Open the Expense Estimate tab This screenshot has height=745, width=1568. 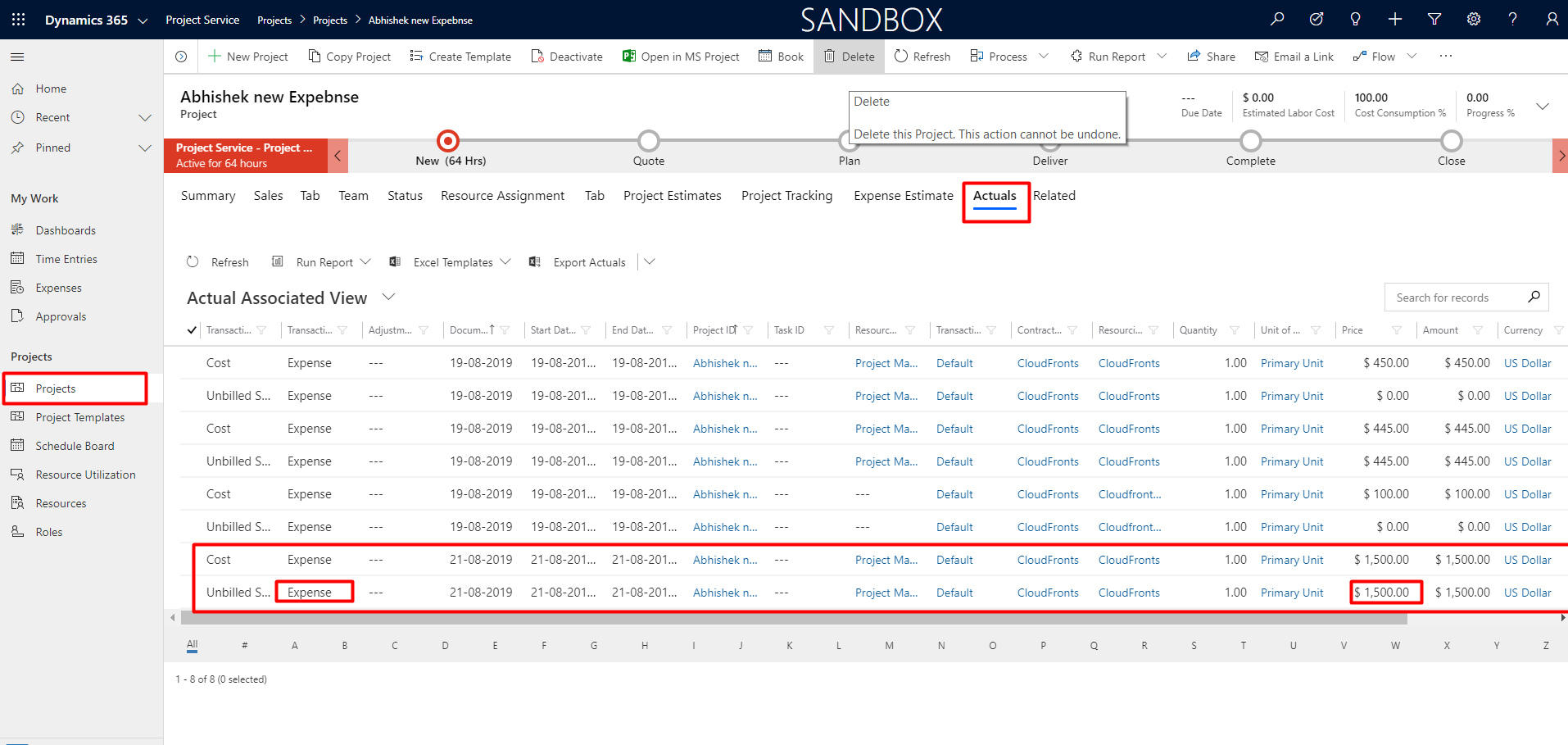click(x=903, y=196)
